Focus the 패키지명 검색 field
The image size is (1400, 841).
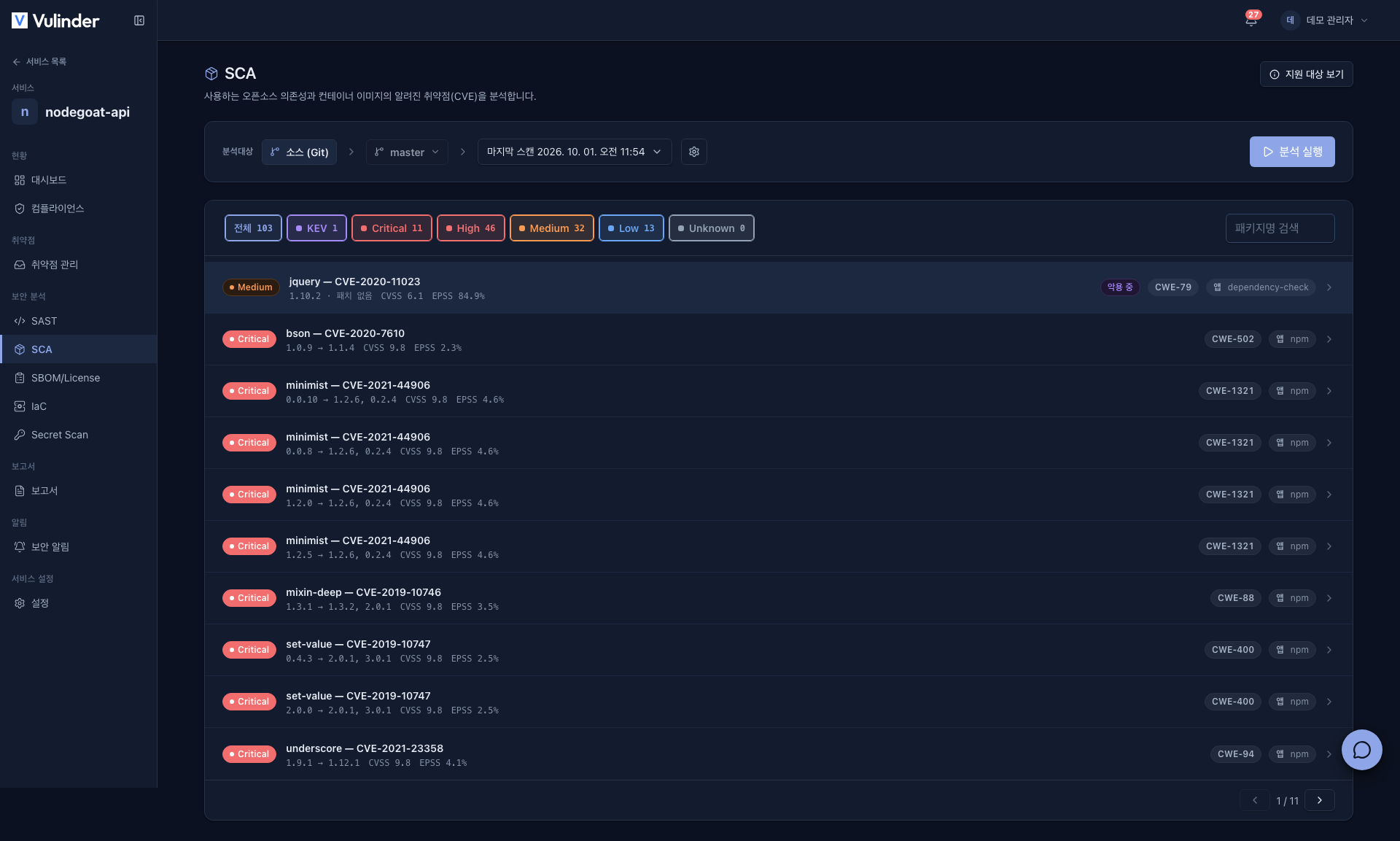point(1280,228)
